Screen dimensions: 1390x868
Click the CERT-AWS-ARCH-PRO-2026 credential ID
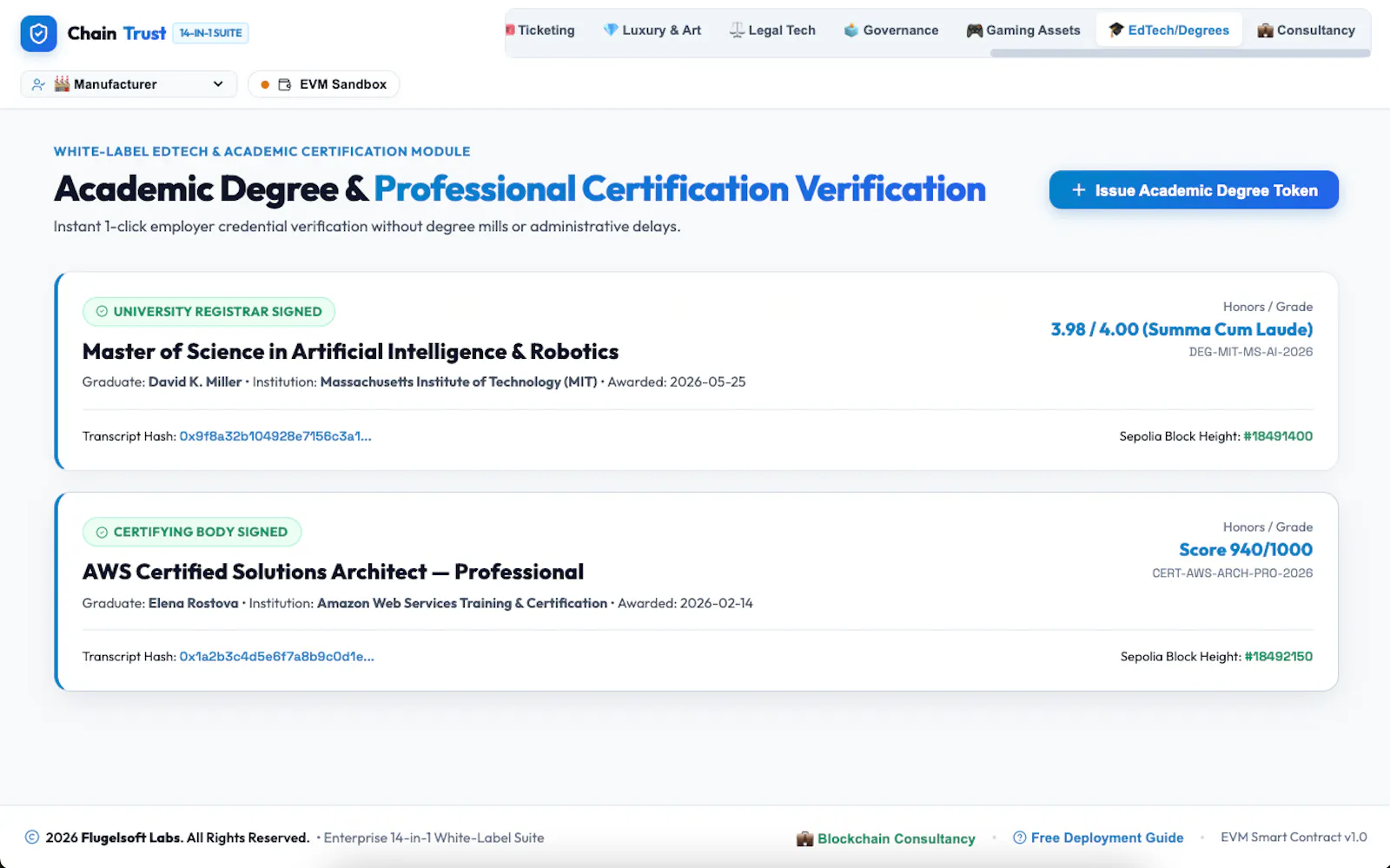1233,573
